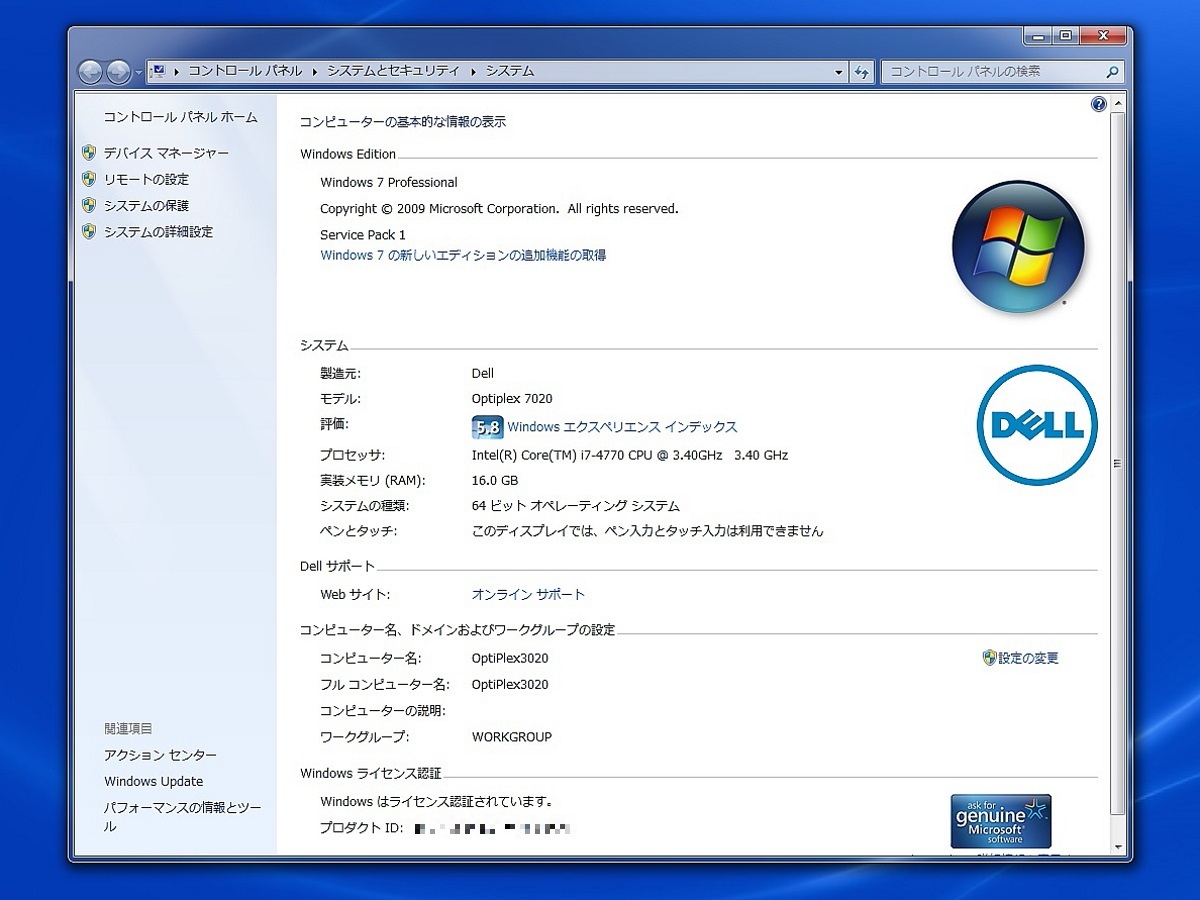The width and height of the screenshot is (1200, 900).
Task: Click scrollbar down arrow
Action: (x=1118, y=847)
